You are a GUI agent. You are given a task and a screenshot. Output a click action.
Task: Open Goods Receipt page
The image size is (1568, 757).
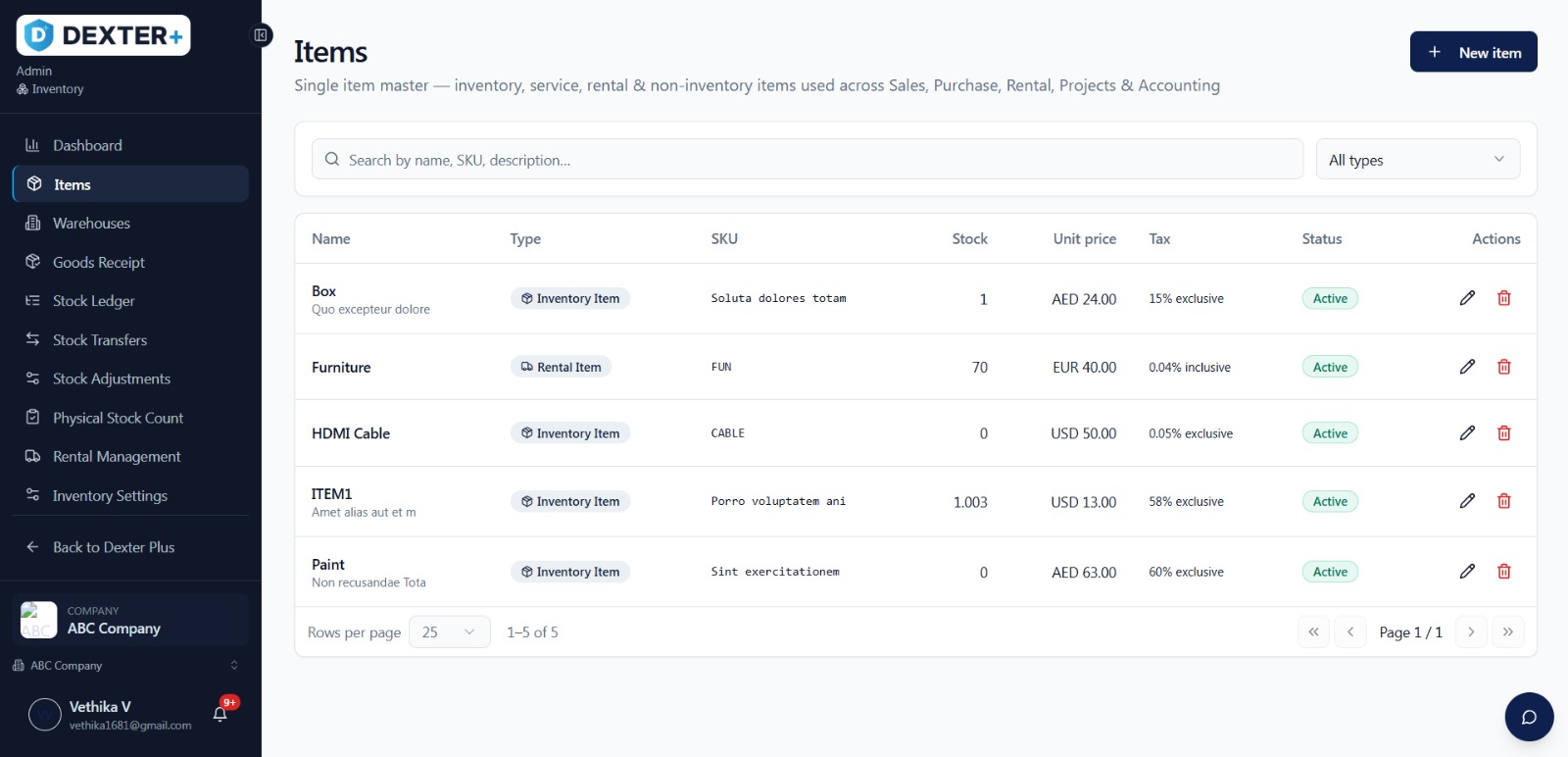coord(130,262)
